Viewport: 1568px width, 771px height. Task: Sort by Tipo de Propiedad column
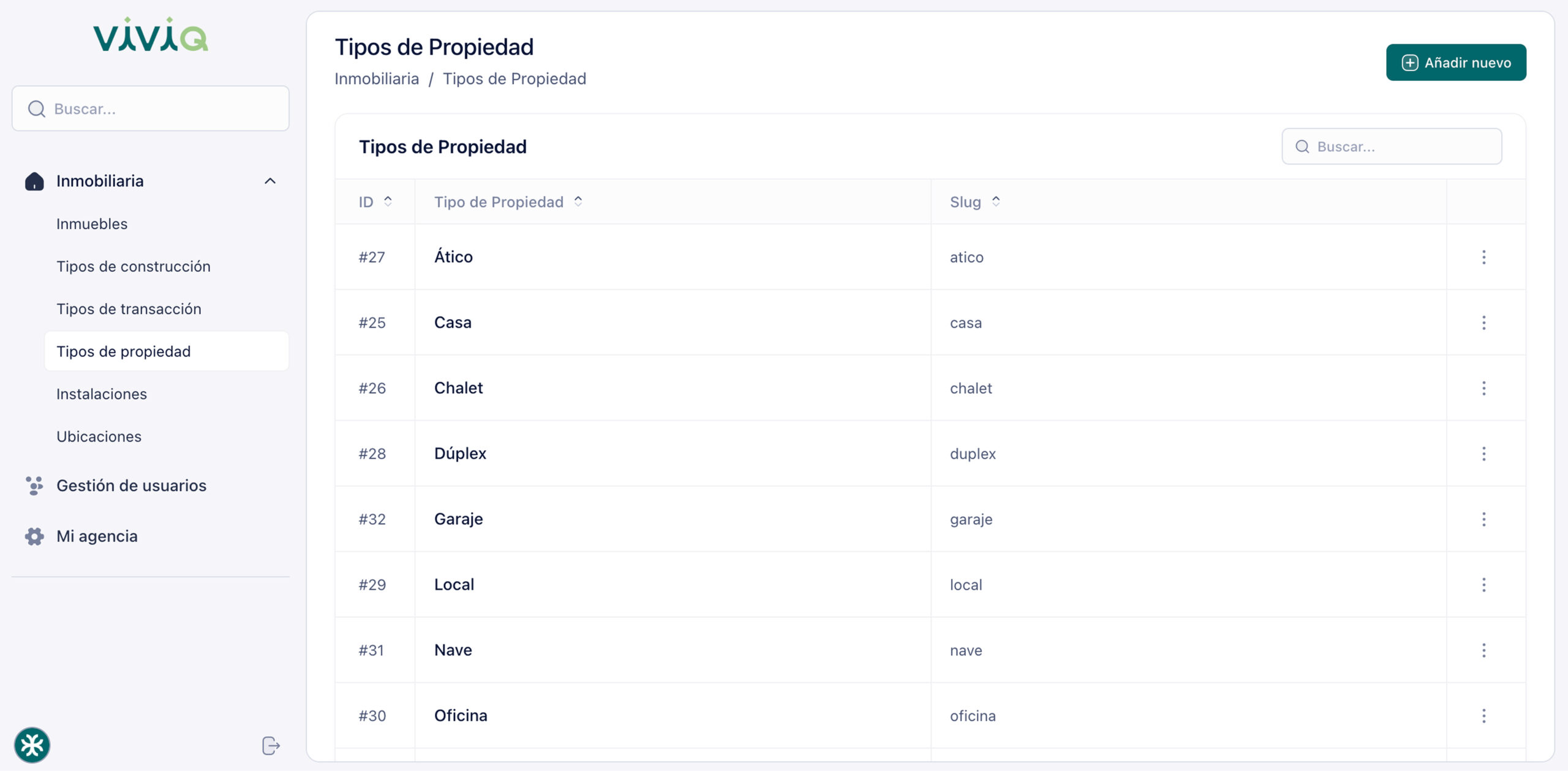pyautogui.click(x=578, y=201)
